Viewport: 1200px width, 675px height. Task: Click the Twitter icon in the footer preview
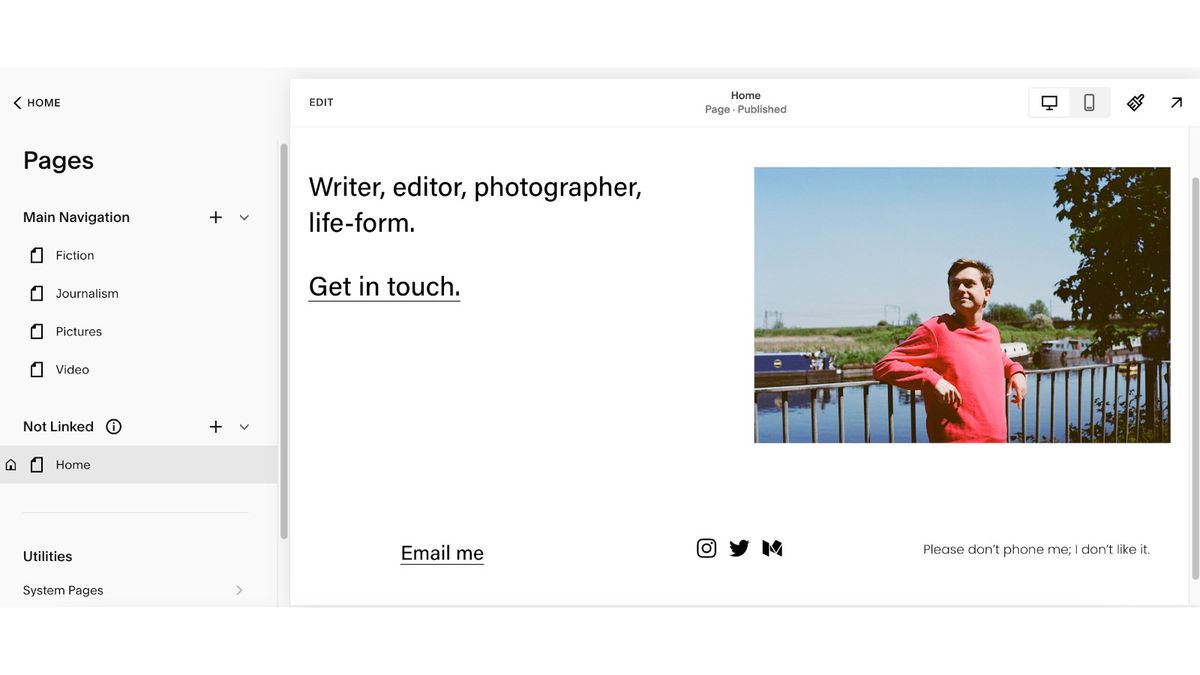[x=739, y=548]
